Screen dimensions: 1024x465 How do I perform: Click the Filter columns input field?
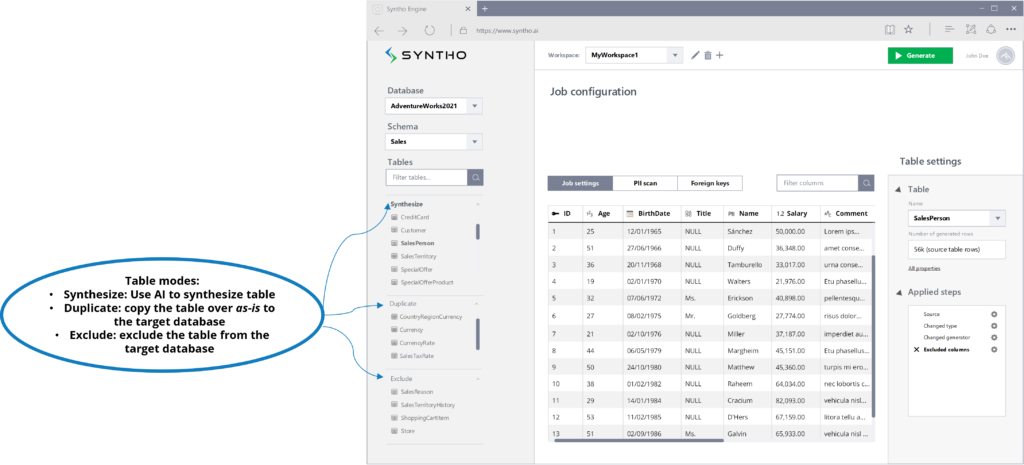(818, 184)
